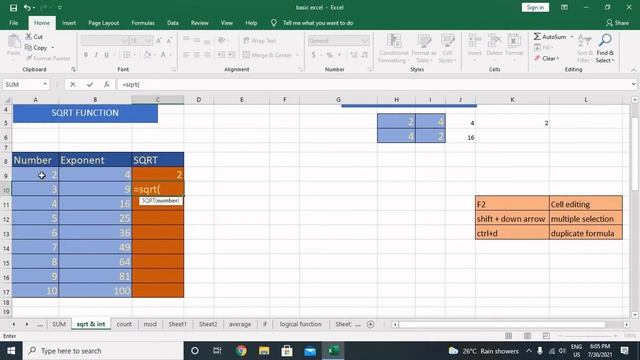This screenshot has height=360, width=640.
Task: Open File Explorer from taskbar
Action: (264, 351)
